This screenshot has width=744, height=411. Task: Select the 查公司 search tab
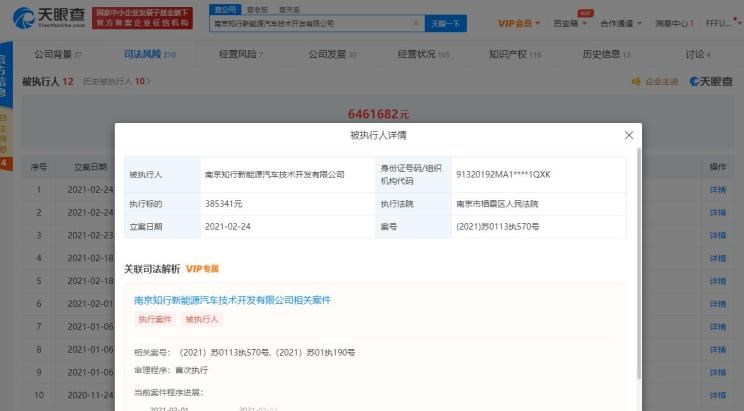(x=225, y=9)
